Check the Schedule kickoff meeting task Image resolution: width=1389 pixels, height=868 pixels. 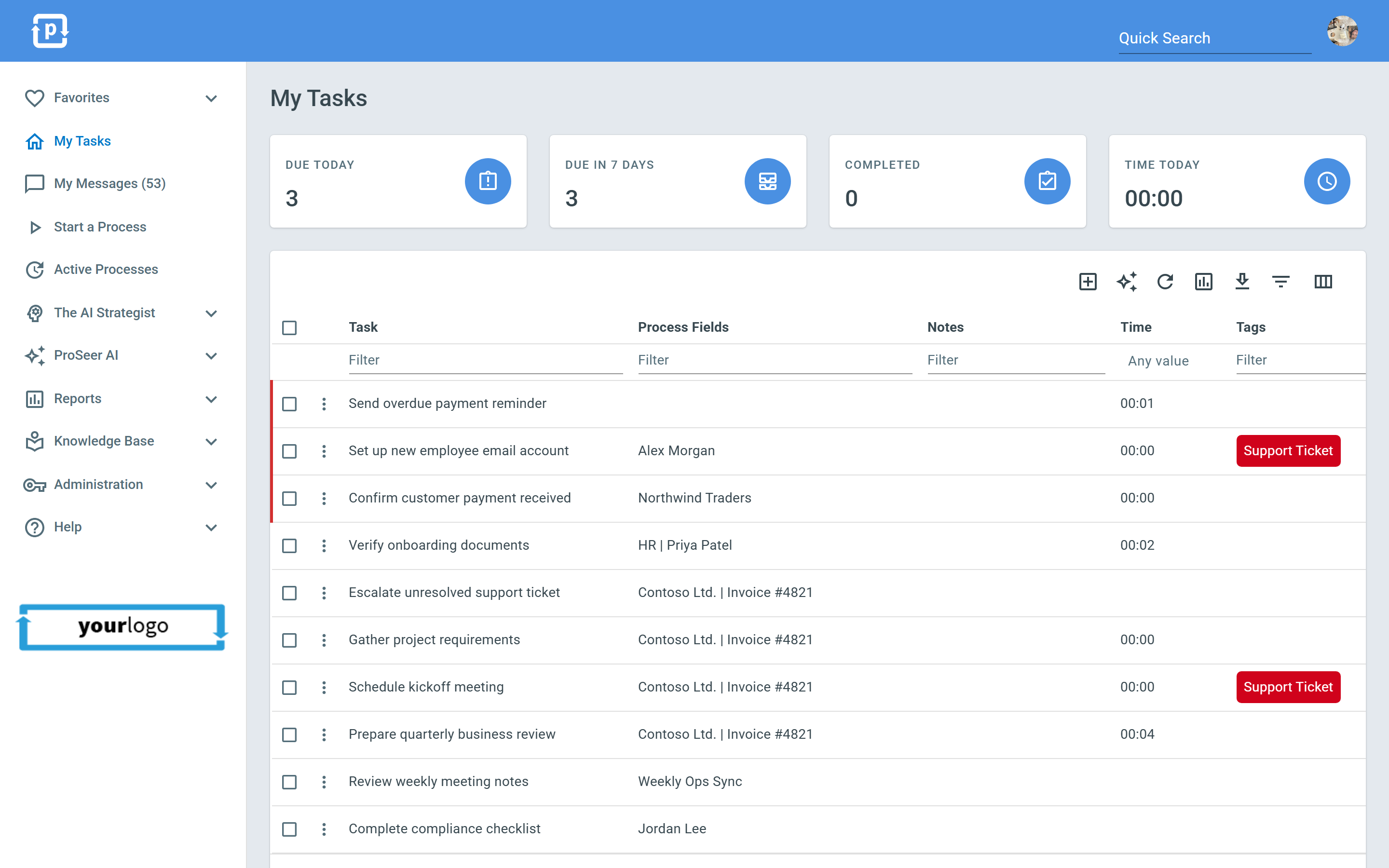tap(289, 687)
